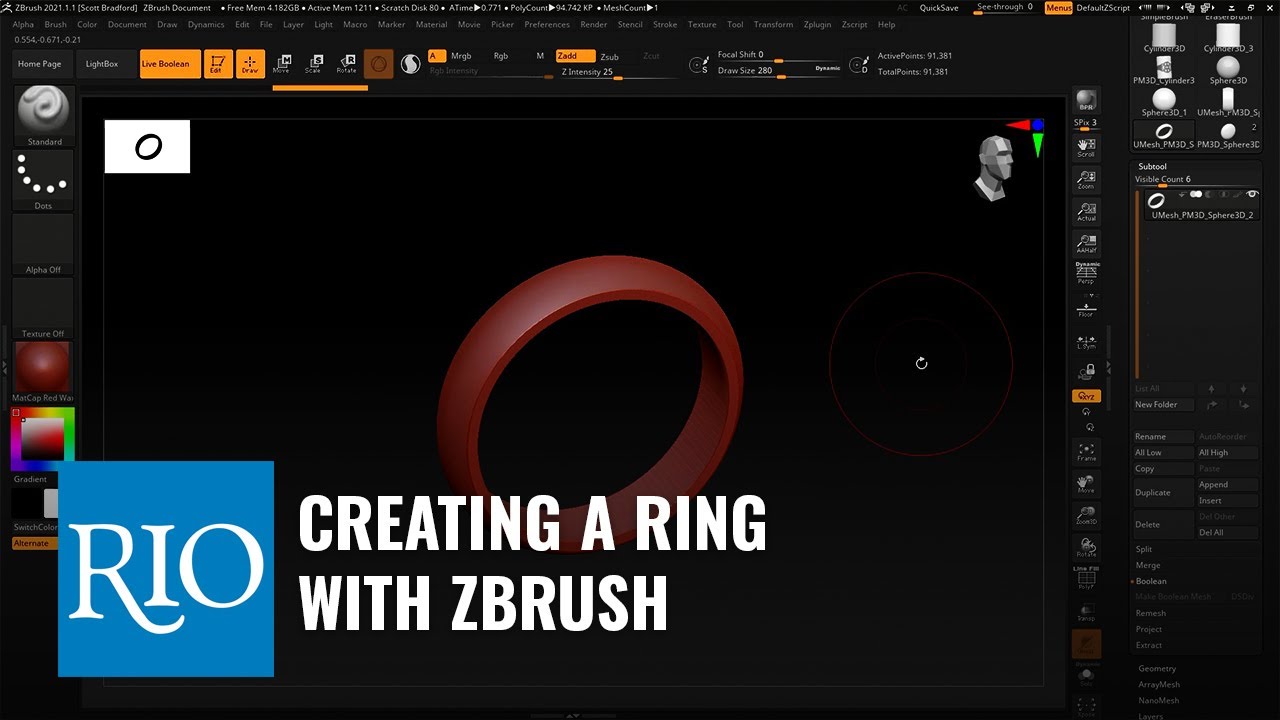Toggle eye visibility of UMesh_PM3D_Sphere3D_2 subtool
The image size is (1280, 720).
point(1252,194)
